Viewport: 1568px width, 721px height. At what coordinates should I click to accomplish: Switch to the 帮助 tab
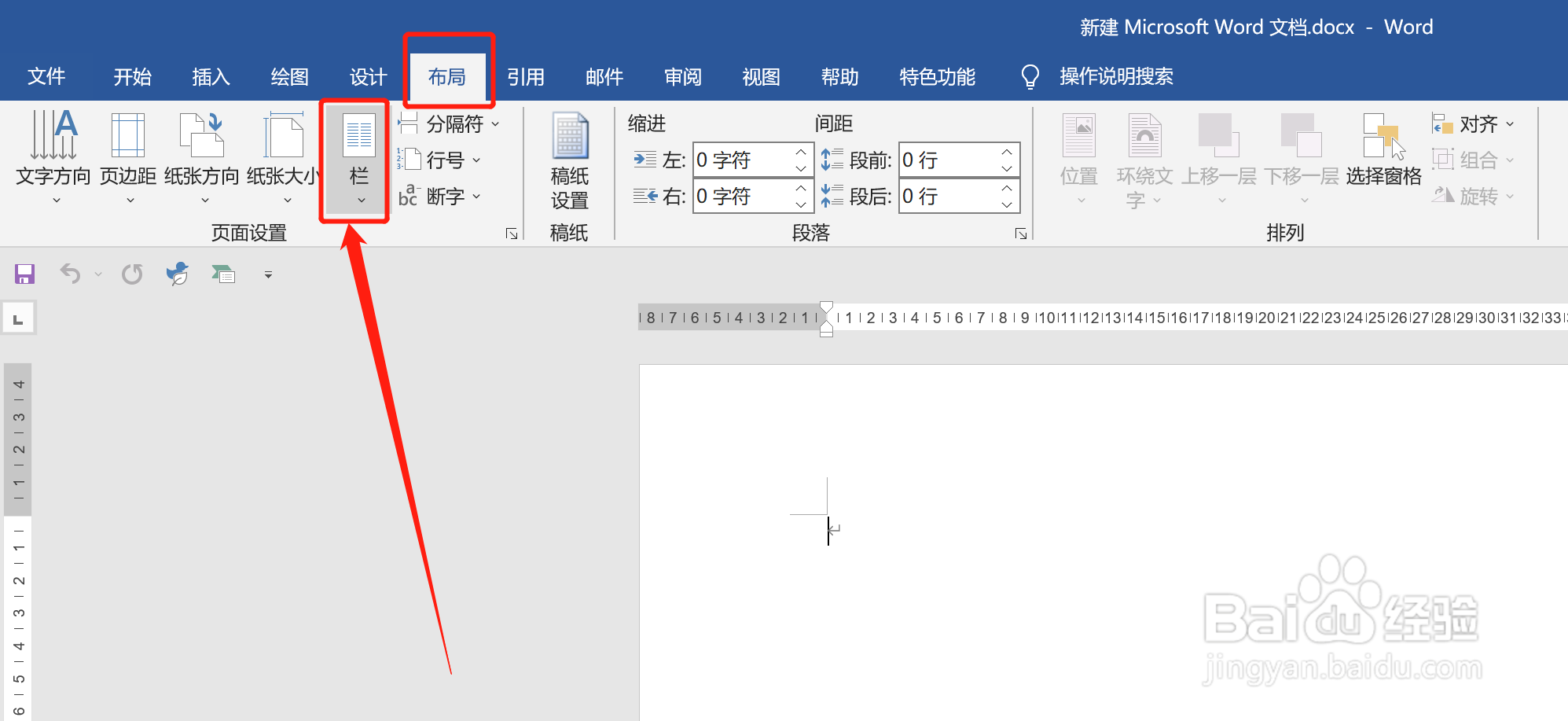pos(840,77)
